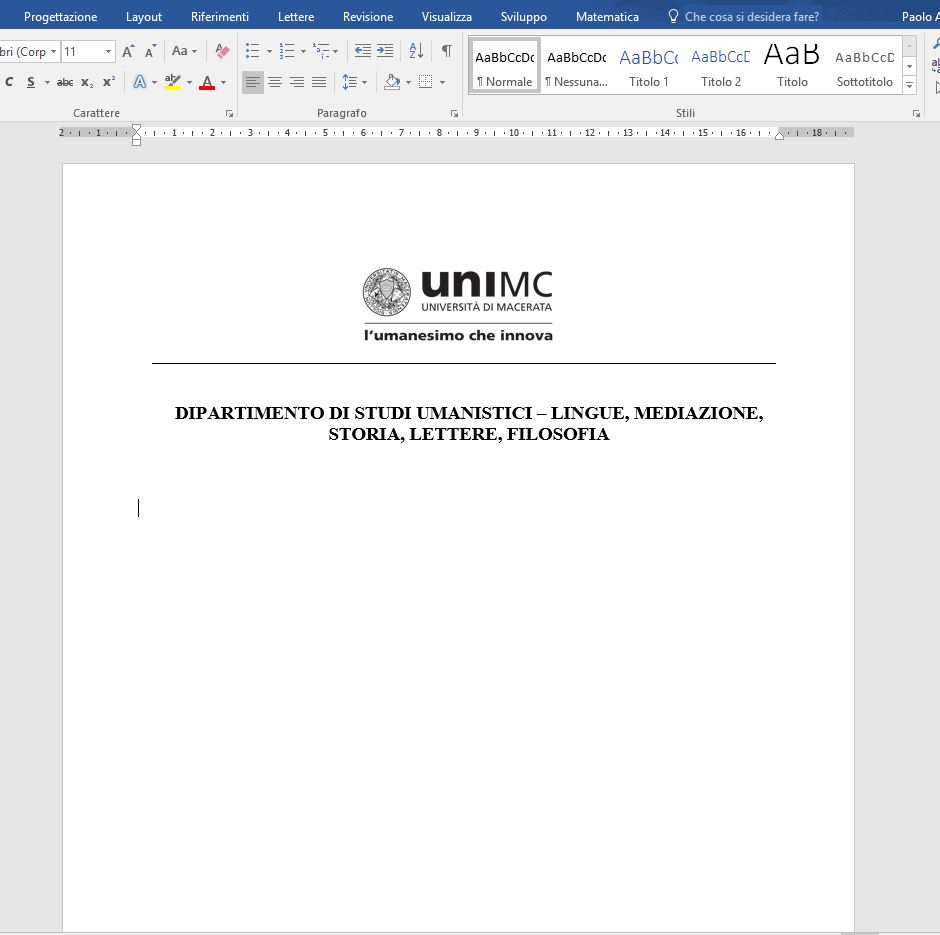
Task: Toggle superscript formatting
Action: click(x=109, y=82)
